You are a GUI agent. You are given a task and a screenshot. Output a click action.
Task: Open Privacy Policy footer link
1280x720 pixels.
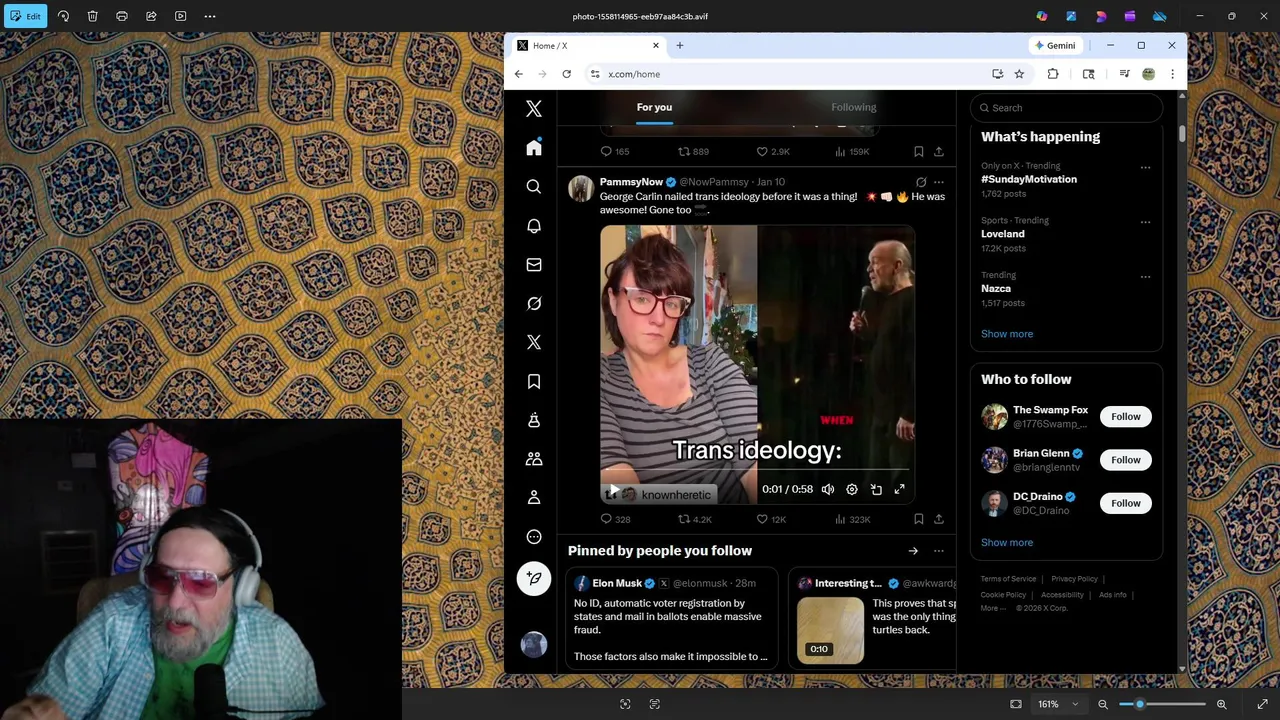coord(1074,579)
